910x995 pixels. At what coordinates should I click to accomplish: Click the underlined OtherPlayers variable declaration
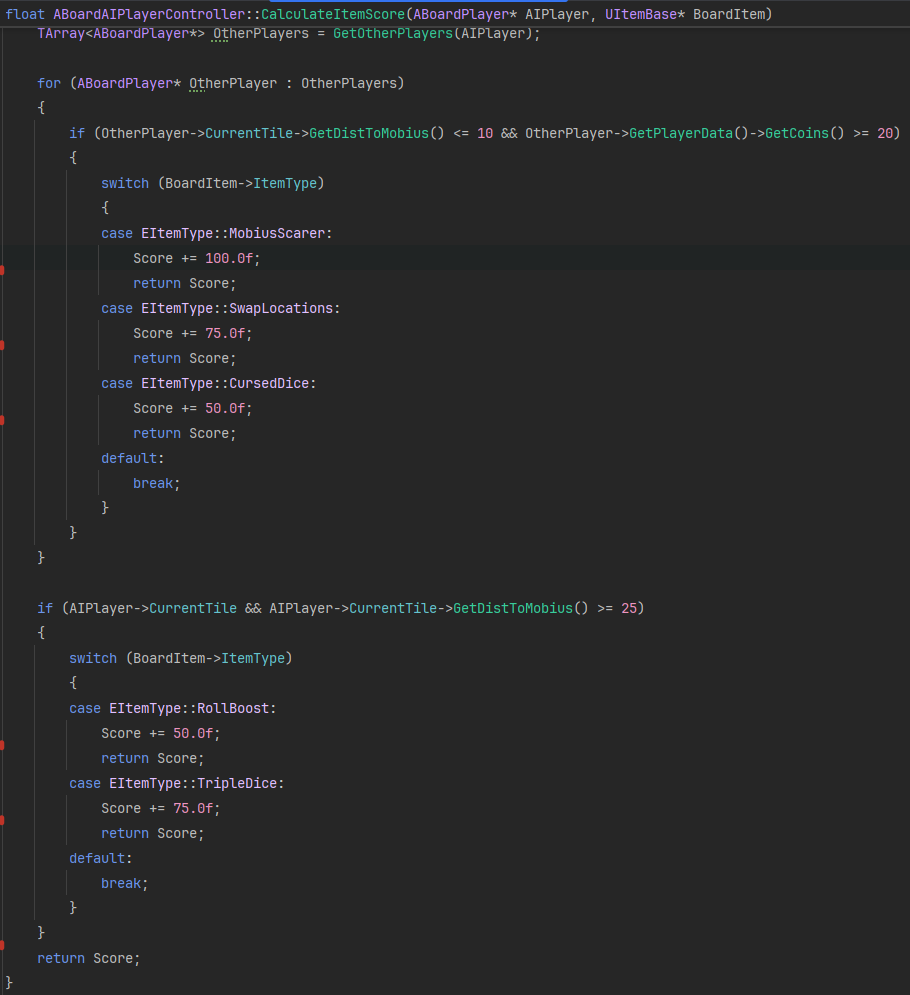261,34
